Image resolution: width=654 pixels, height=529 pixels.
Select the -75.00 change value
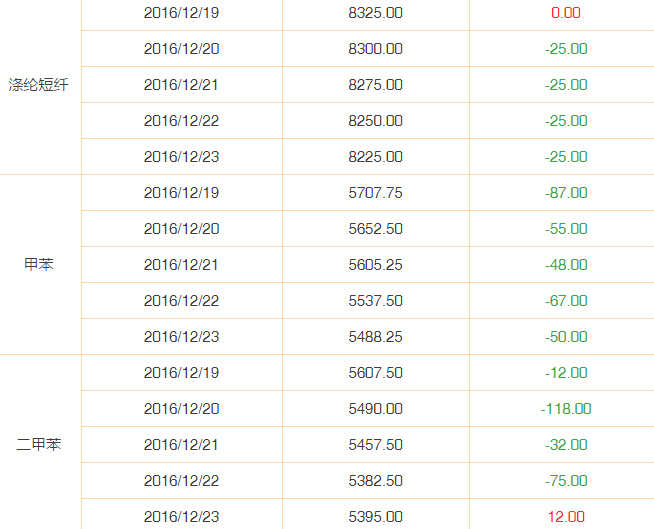point(566,481)
